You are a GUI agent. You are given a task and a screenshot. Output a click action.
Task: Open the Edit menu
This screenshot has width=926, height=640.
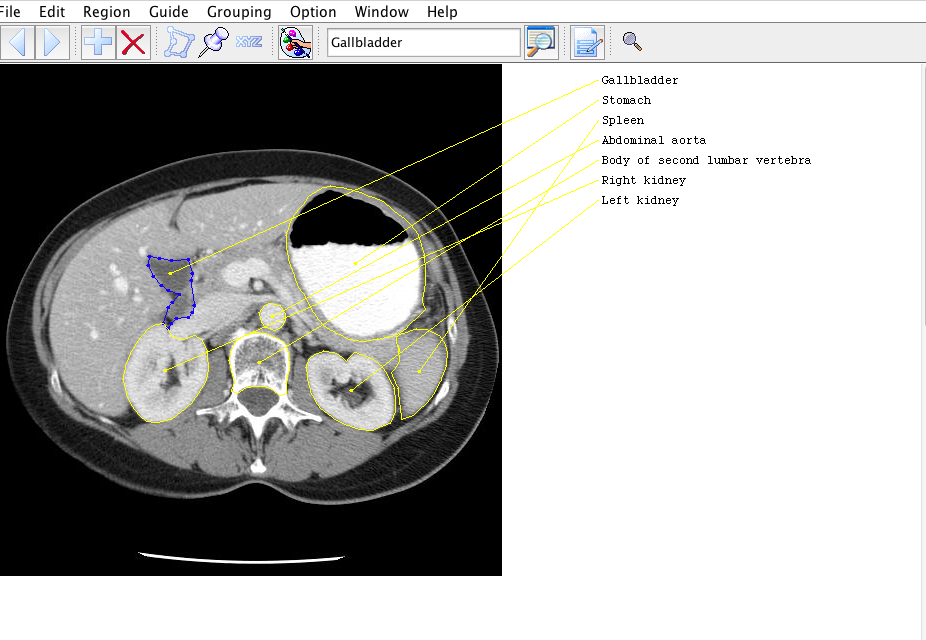(x=52, y=12)
